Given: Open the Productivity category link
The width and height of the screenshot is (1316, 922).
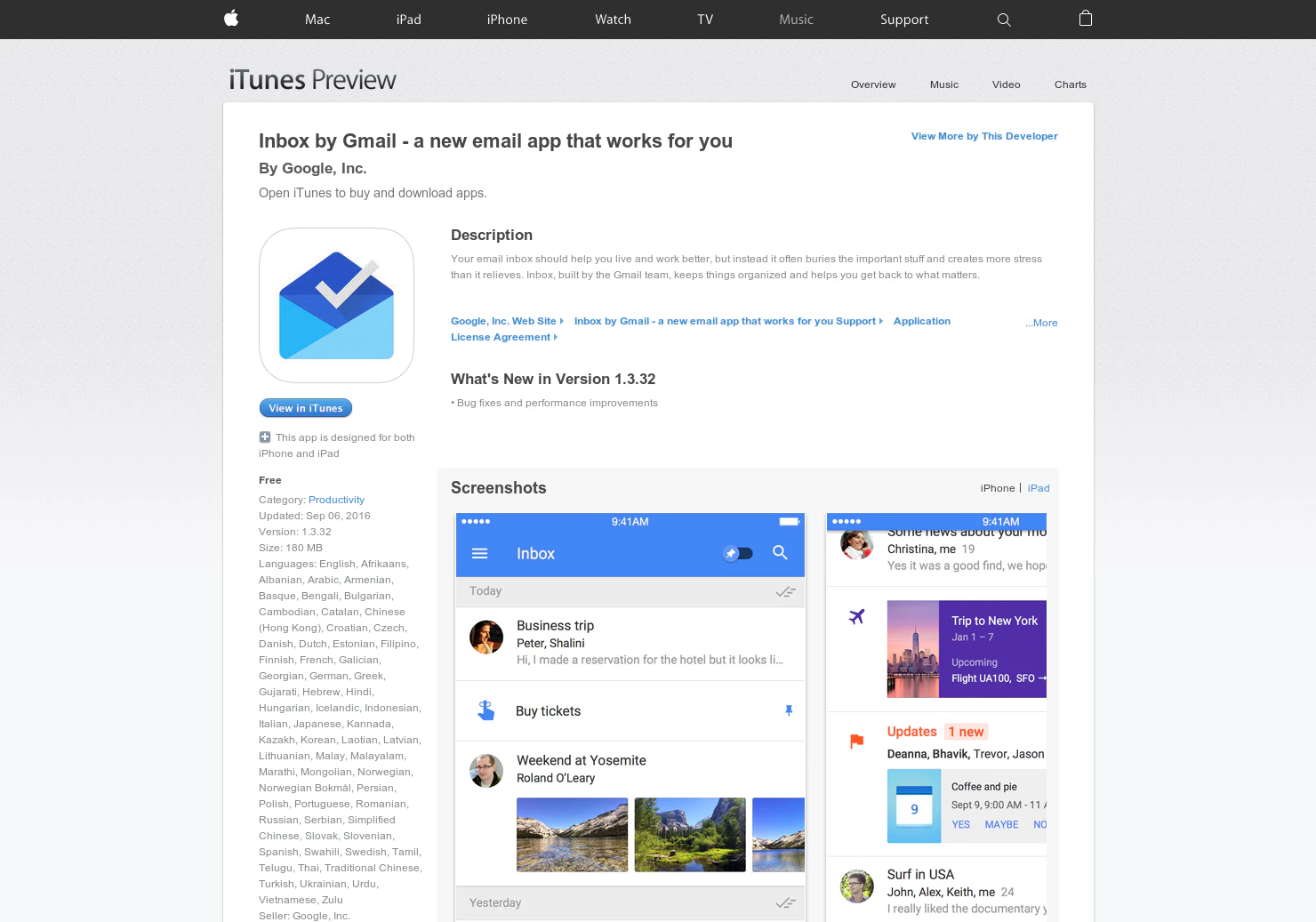Looking at the screenshot, I should tap(336, 500).
